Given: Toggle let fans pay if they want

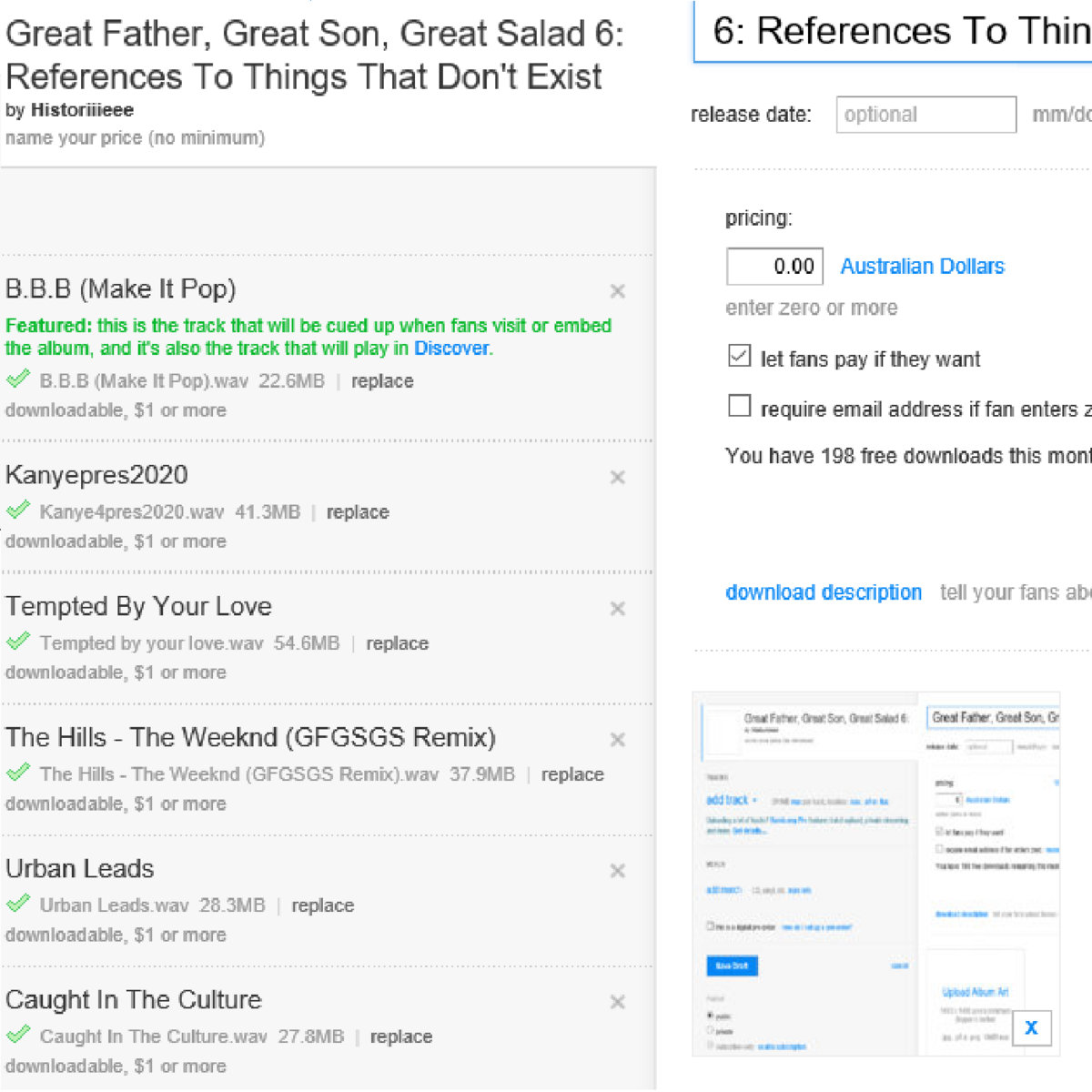Looking at the screenshot, I should tap(740, 356).
